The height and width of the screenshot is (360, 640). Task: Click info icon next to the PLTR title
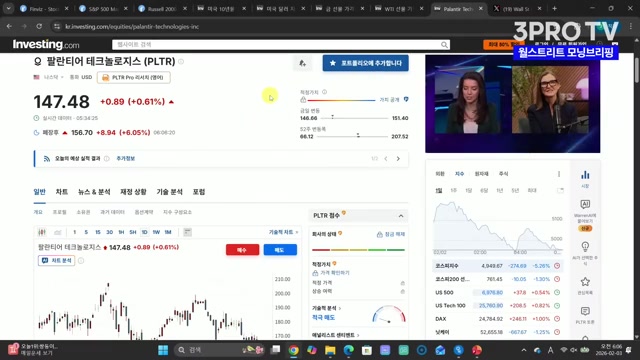[x=181, y=62]
